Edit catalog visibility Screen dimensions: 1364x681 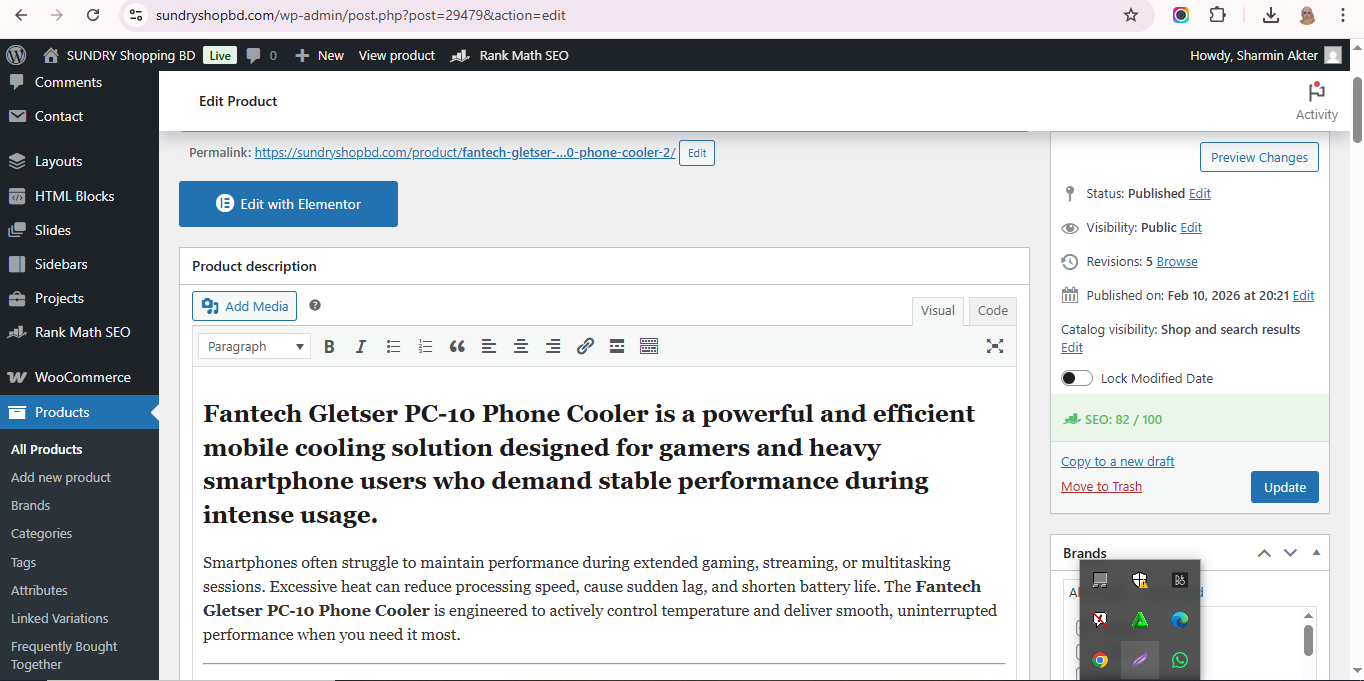(1072, 347)
